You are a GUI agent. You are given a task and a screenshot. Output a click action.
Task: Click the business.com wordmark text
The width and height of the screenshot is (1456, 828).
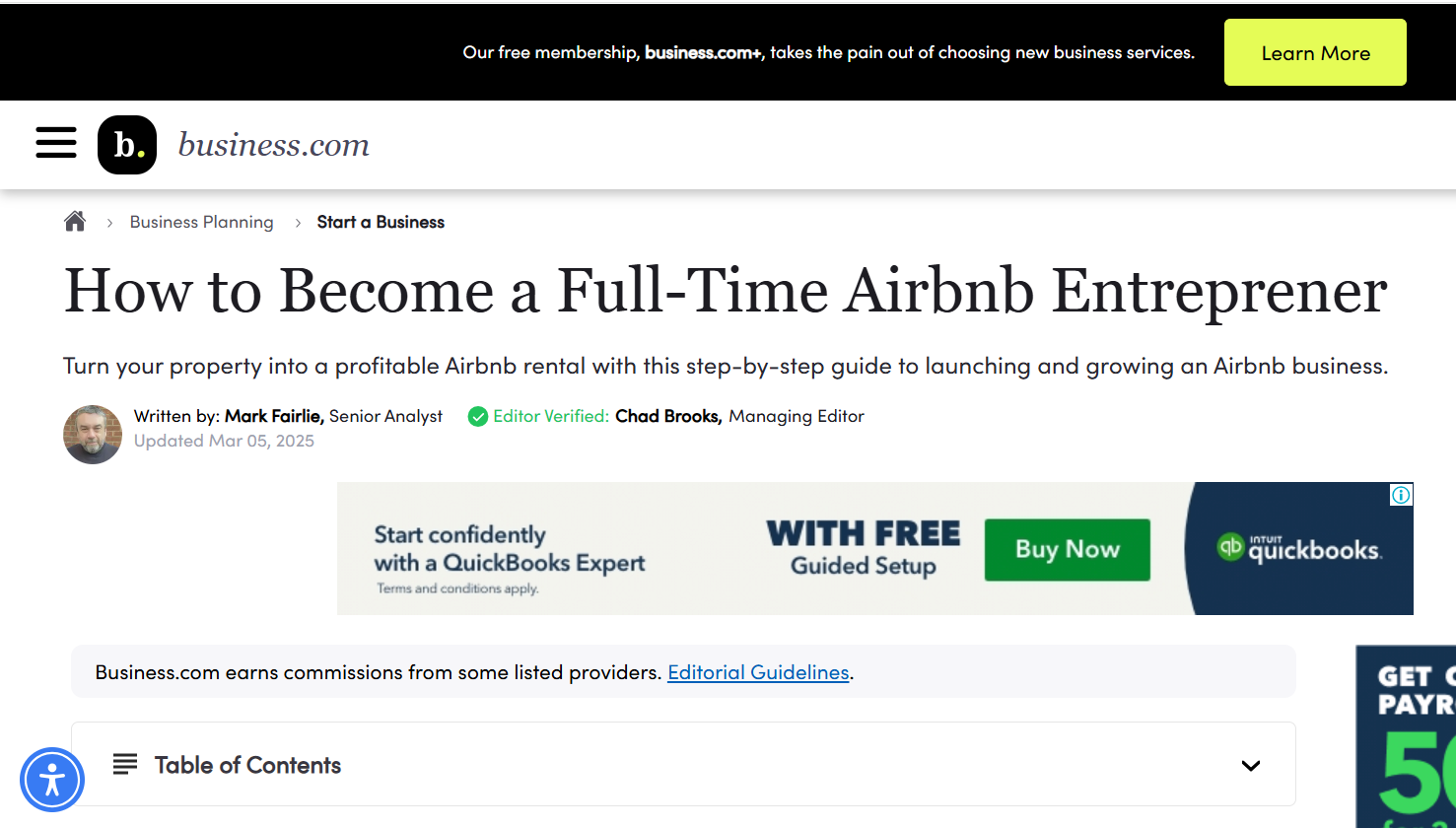(x=274, y=145)
